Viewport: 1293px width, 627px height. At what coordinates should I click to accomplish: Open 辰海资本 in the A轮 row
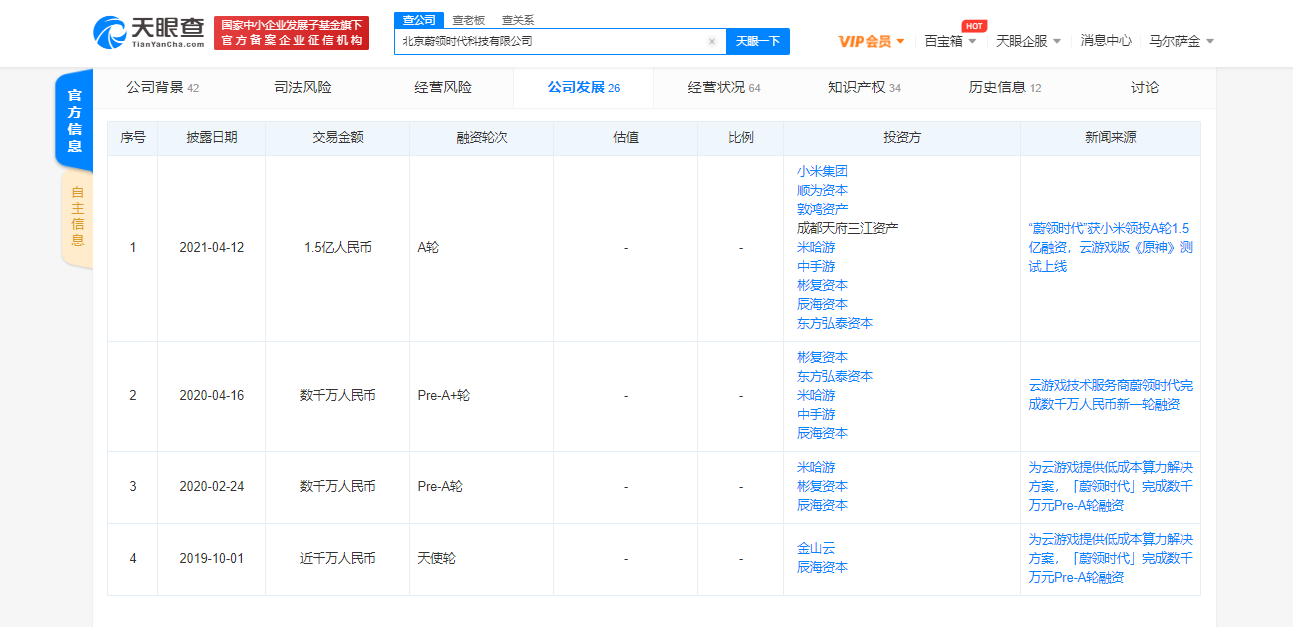[x=822, y=304]
